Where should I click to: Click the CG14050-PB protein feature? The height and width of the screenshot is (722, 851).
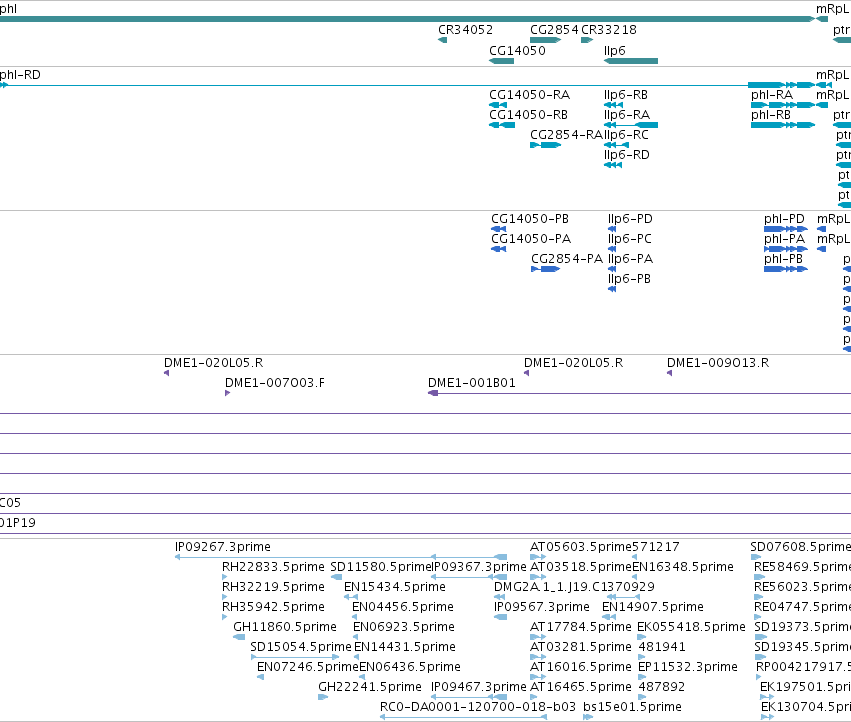click(498, 229)
